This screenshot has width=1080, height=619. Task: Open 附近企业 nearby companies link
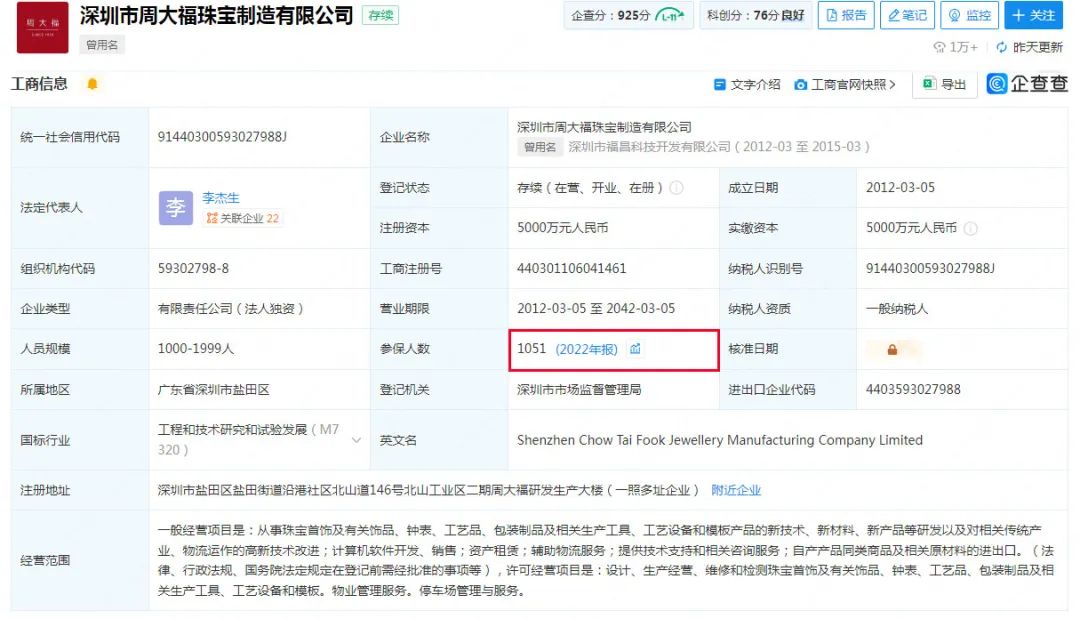736,490
